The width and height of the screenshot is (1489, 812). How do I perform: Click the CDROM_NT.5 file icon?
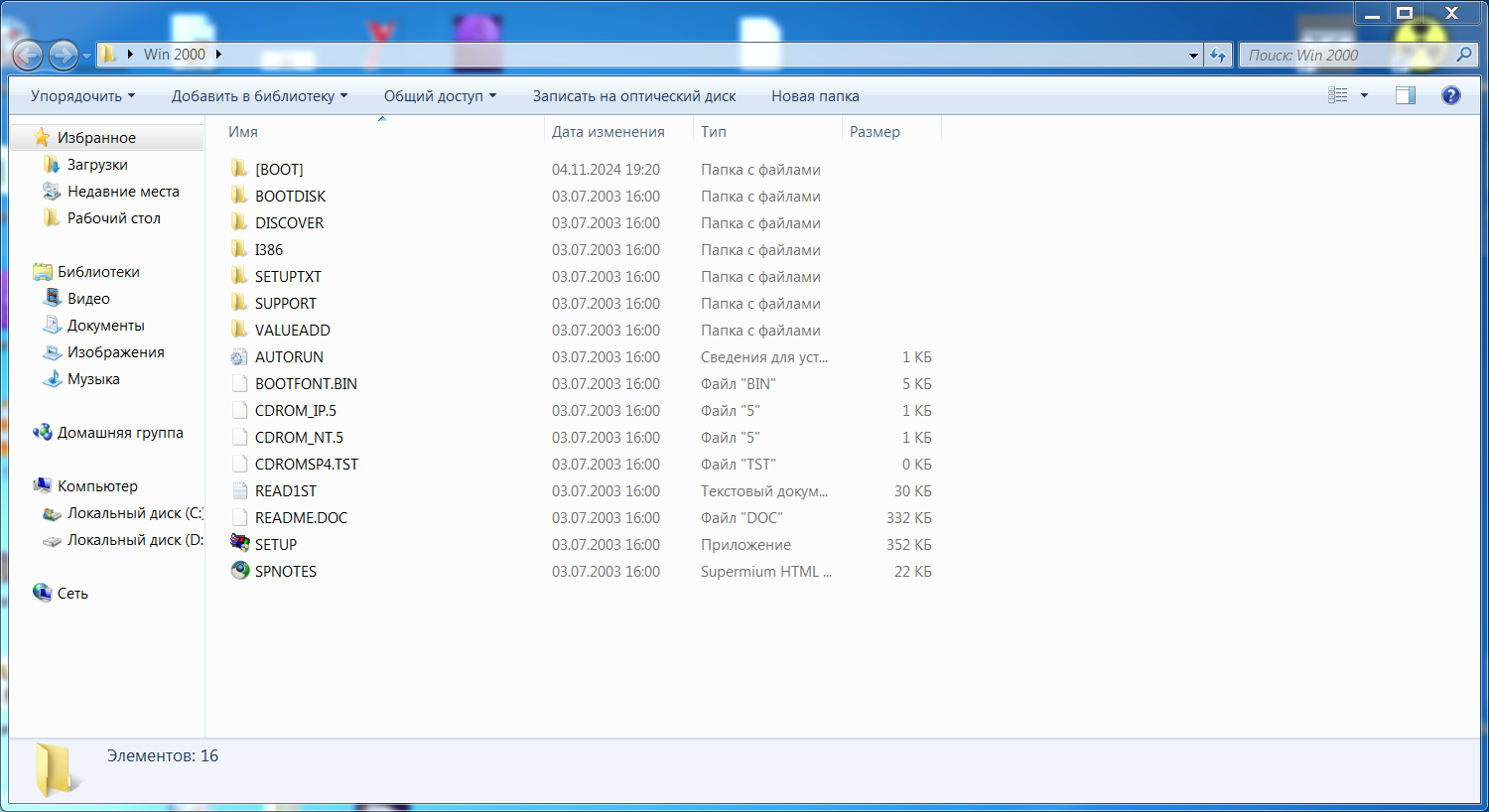239,437
